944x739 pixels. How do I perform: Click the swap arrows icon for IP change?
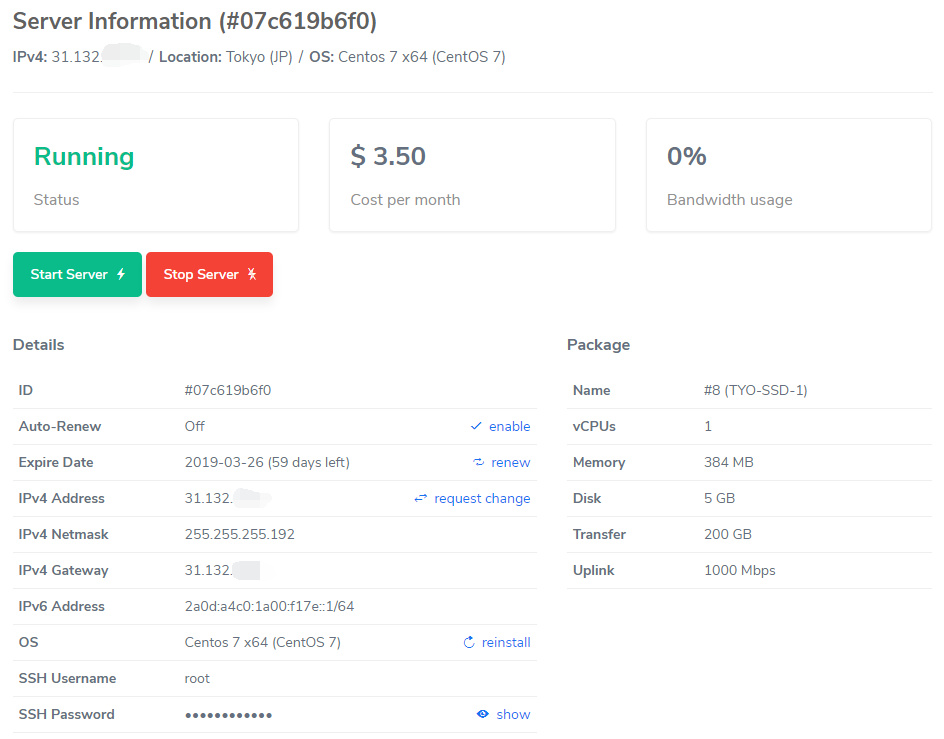421,499
